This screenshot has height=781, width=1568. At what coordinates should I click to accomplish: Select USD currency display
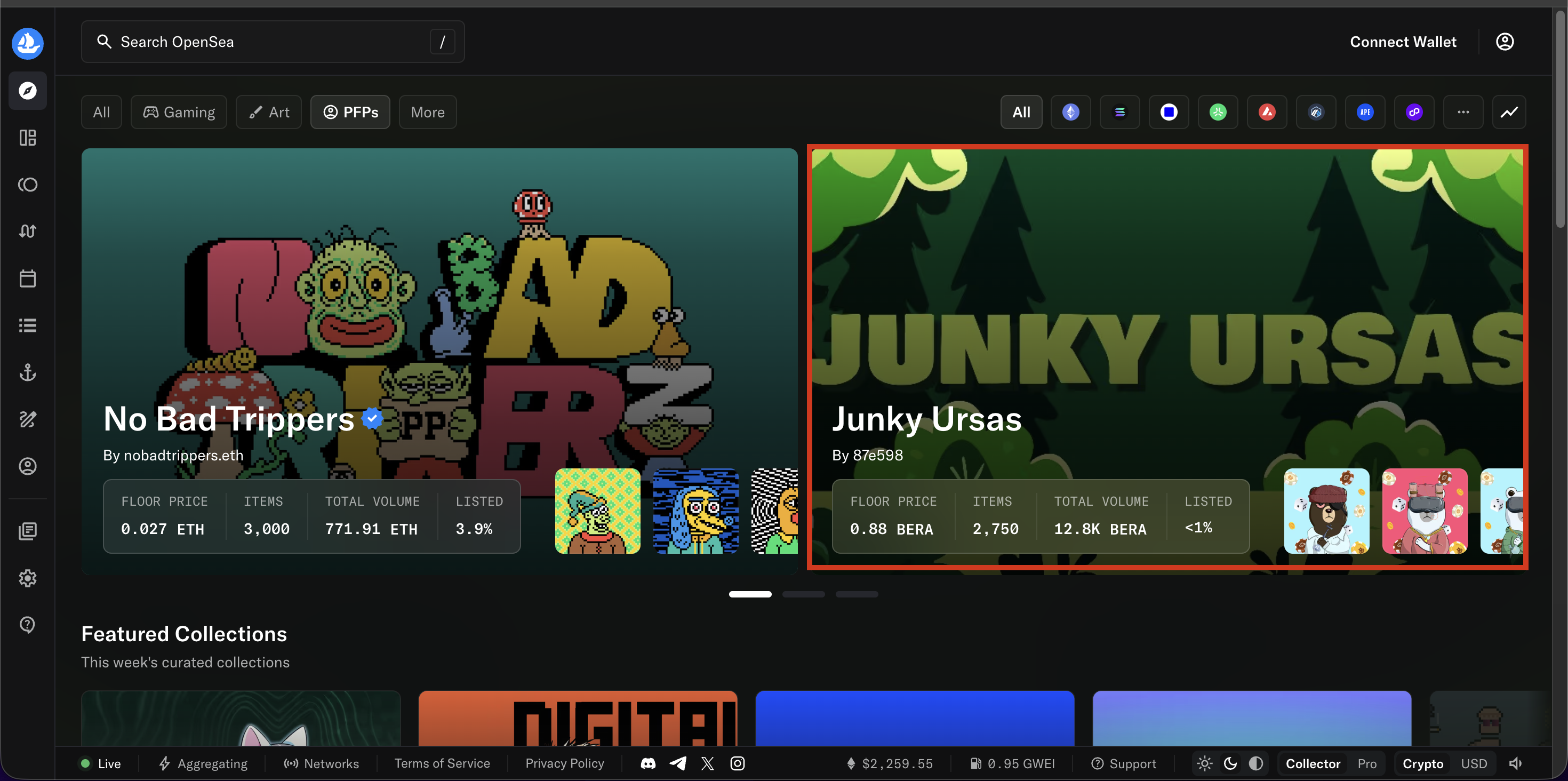point(1474,763)
